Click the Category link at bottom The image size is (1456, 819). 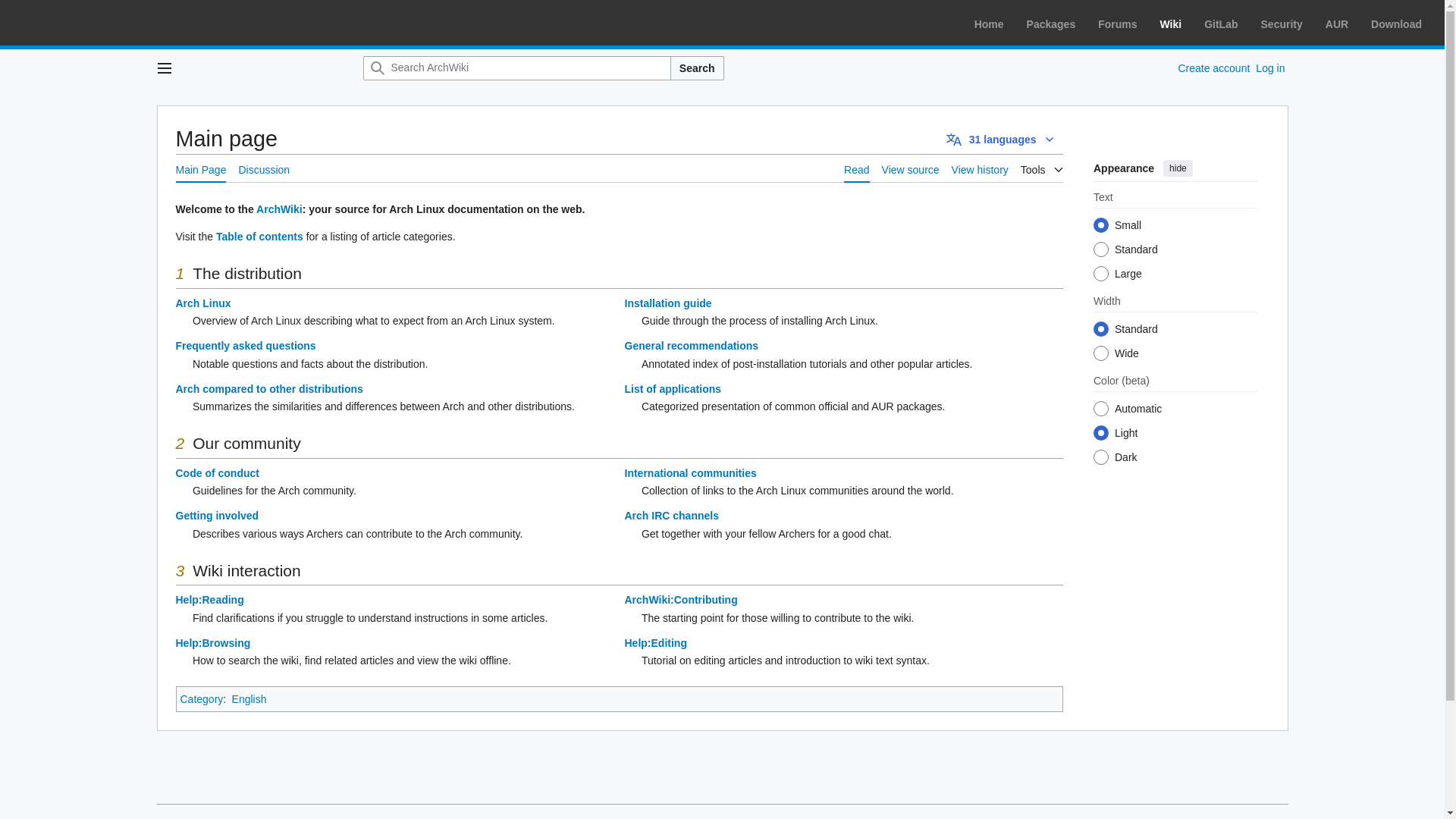(x=202, y=699)
